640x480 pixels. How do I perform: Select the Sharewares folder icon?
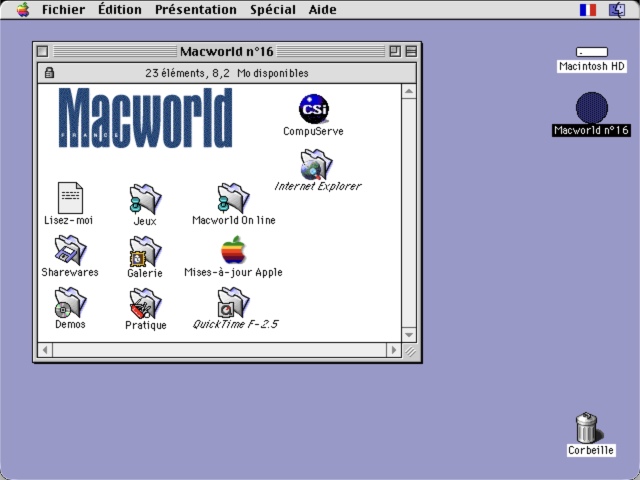pos(70,250)
